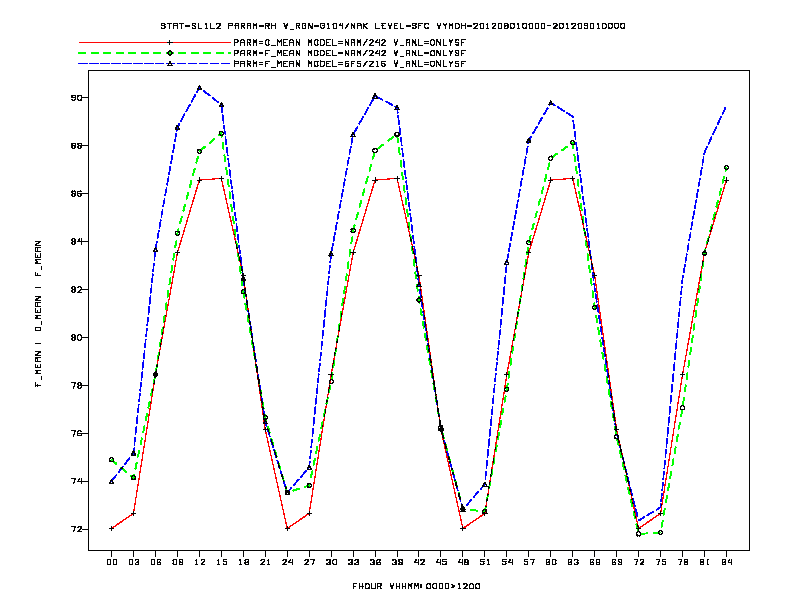This screenshot has height=612, width=792.
Task: Click the x-axis tick label 78
Action: pyautogui.click(x=682, y=562)
